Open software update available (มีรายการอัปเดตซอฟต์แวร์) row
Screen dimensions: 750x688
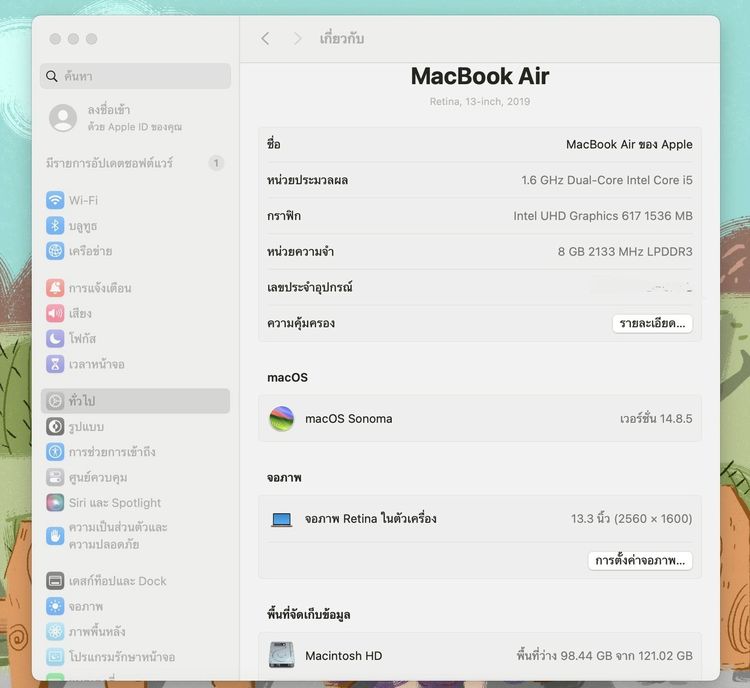pos(135,163)
